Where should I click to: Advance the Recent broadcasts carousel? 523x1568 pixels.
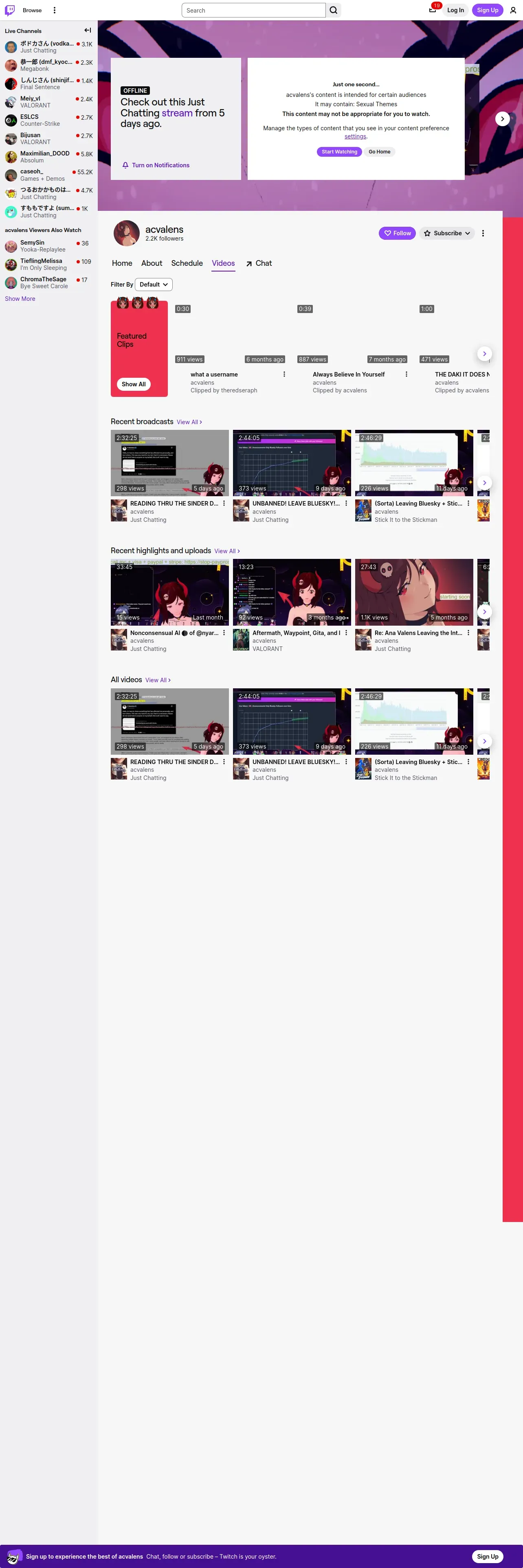484,483
